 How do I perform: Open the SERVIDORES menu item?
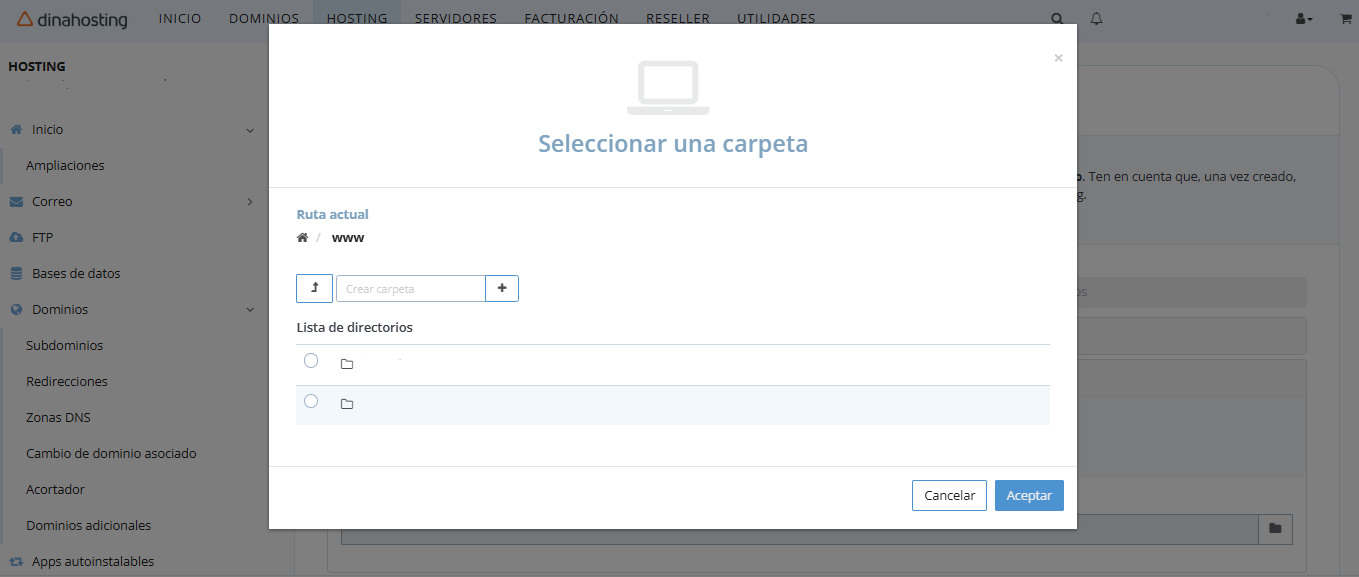point(455,18)
